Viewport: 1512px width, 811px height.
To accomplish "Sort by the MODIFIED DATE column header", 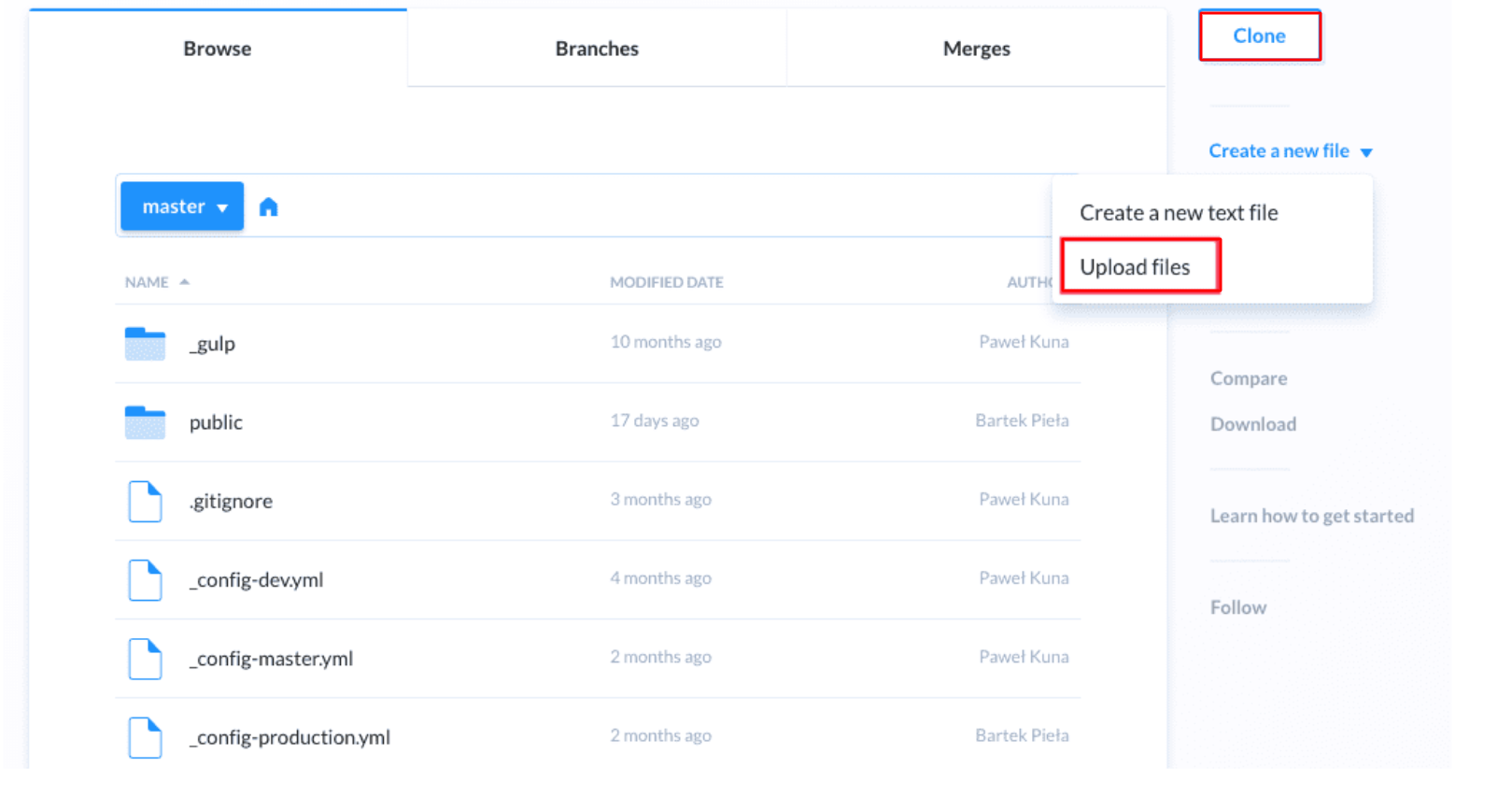I will pos(667,282).
